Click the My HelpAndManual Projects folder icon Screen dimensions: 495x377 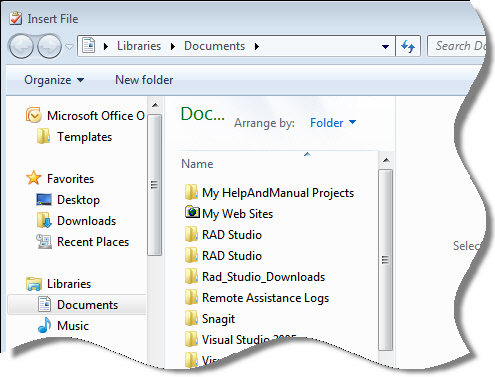(191, 192)
